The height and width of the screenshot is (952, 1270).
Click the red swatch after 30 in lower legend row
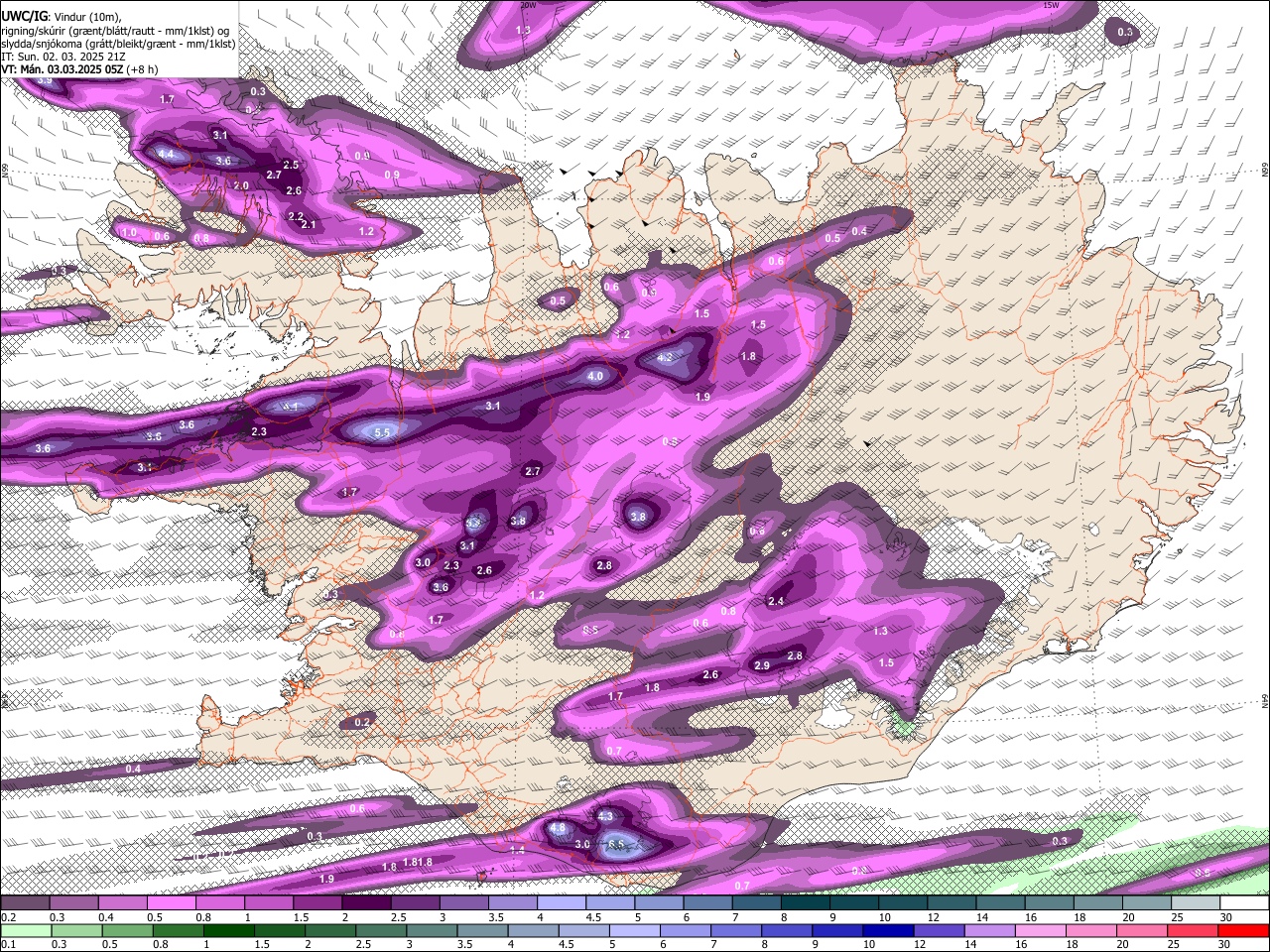1244,930
